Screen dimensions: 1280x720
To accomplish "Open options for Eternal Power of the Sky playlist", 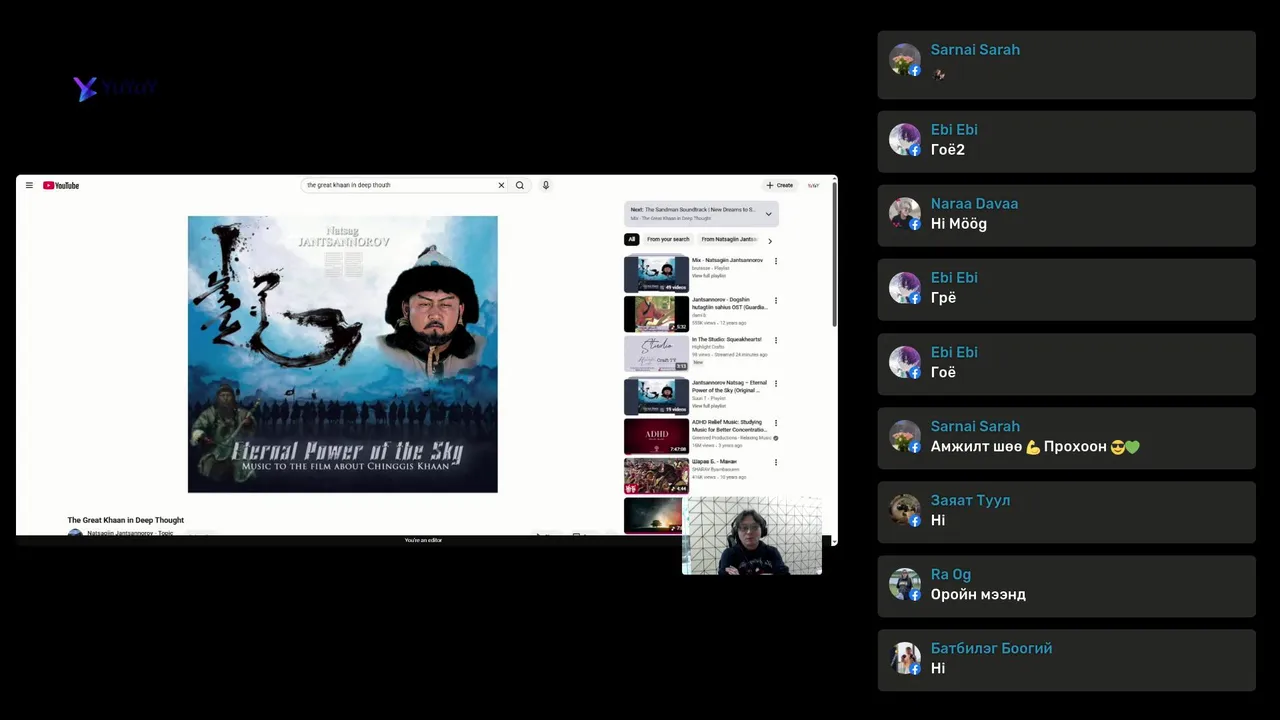I will point(776,383).
